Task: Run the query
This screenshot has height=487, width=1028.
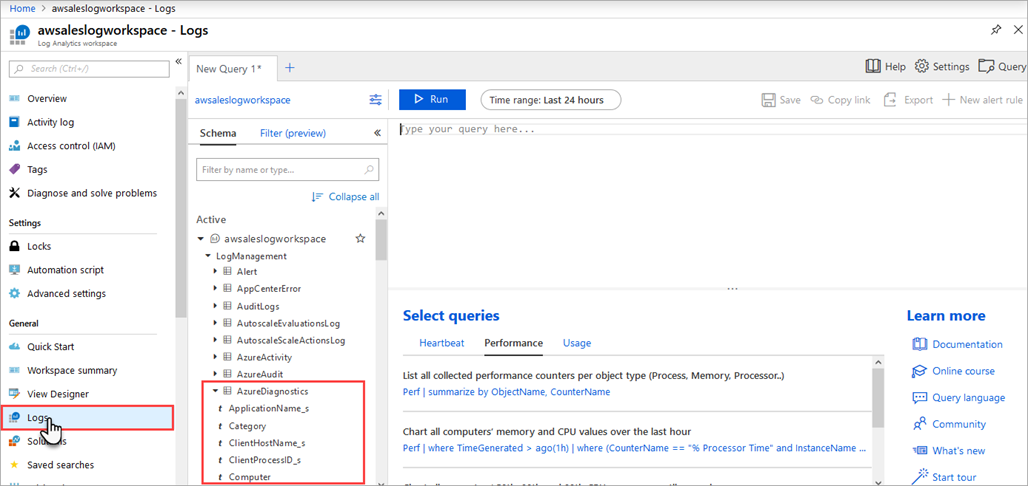Action: point(432,100)
